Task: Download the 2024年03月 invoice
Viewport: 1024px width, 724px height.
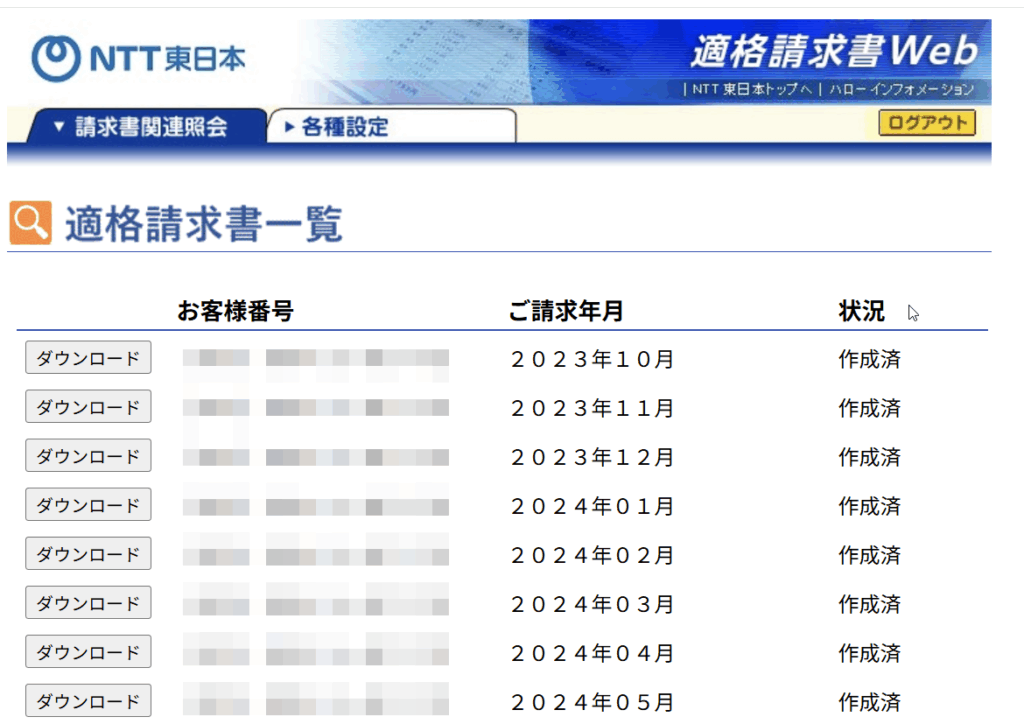Action: pyautogui.click(x=88, y=603)
